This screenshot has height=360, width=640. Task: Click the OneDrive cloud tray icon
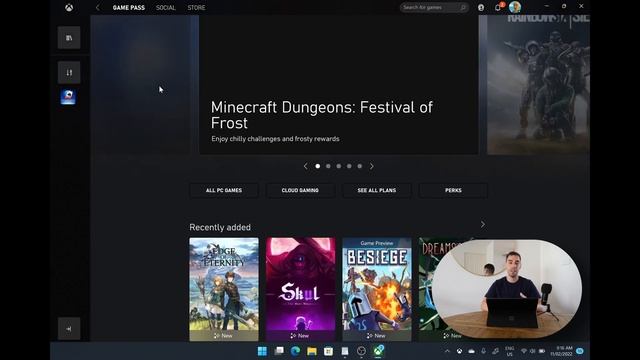[x=471, y=351]
